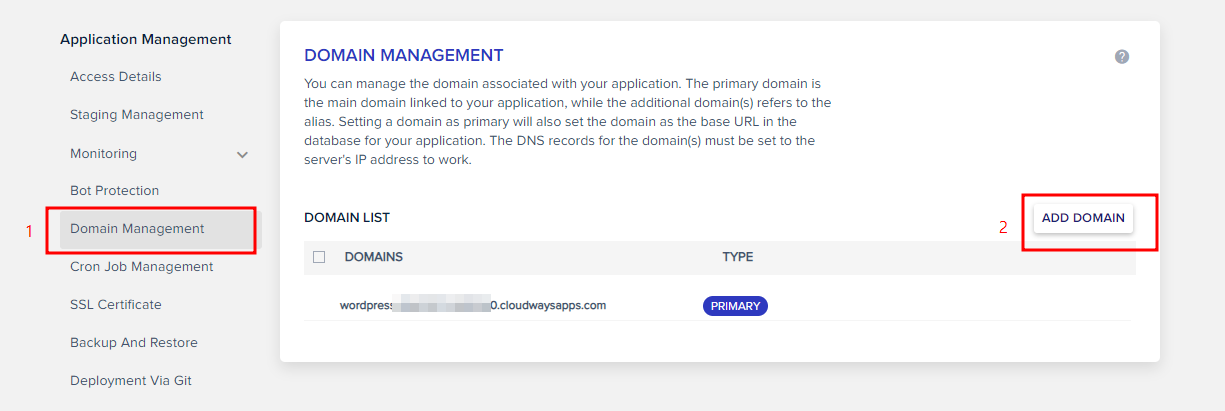Click the DOMAIN LIST heading
Image resolution: width=1225 pixels, height=411 pixels.
(x=347, y=217)
